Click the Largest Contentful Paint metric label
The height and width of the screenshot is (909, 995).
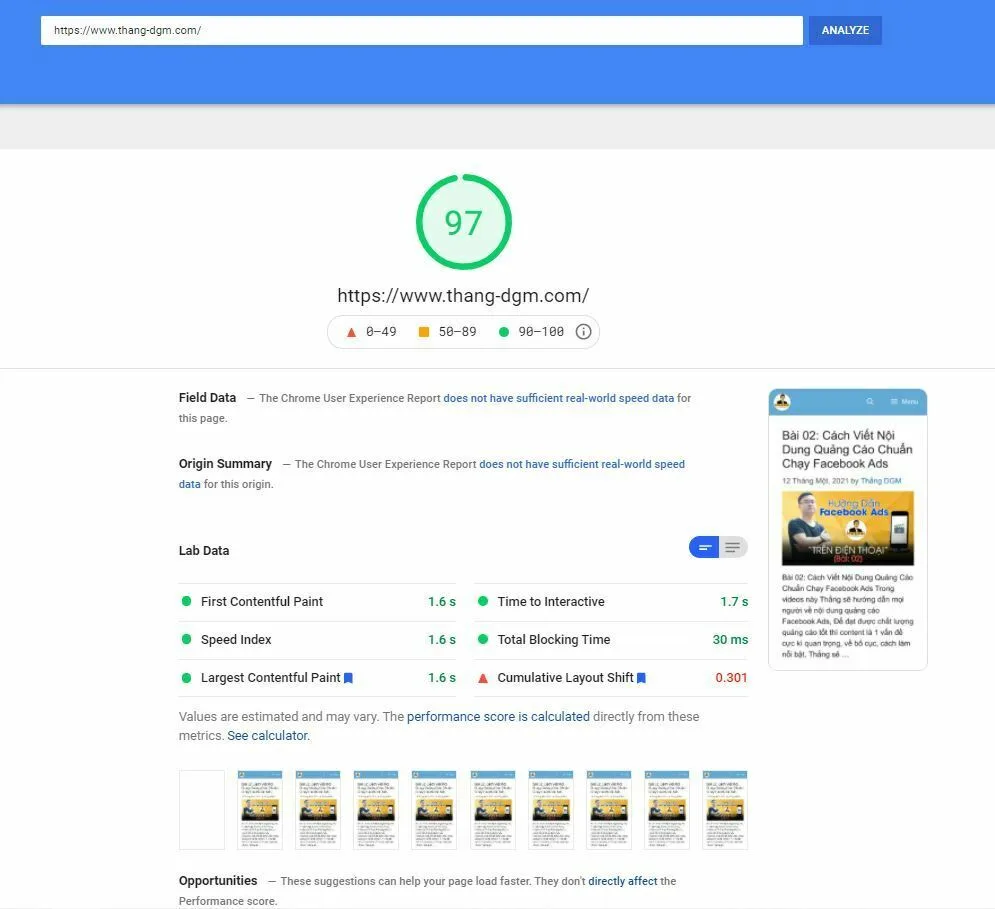(270, 678)
